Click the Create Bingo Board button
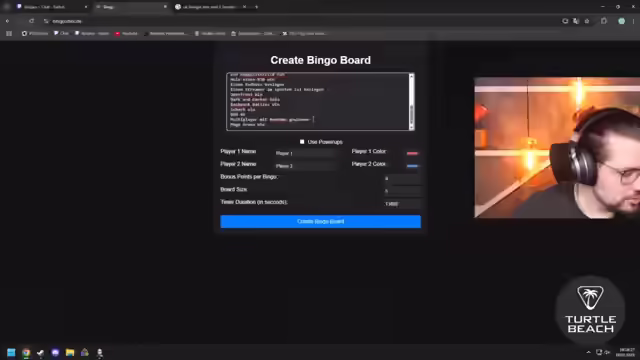Screen dimensions: 640x360 (x=320, y=221)
